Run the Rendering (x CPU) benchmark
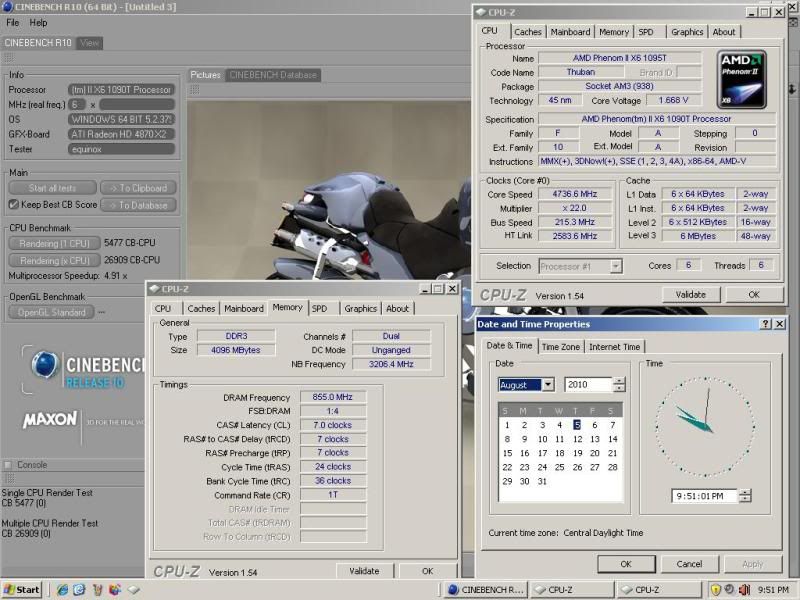 click(x=54, y=261)
